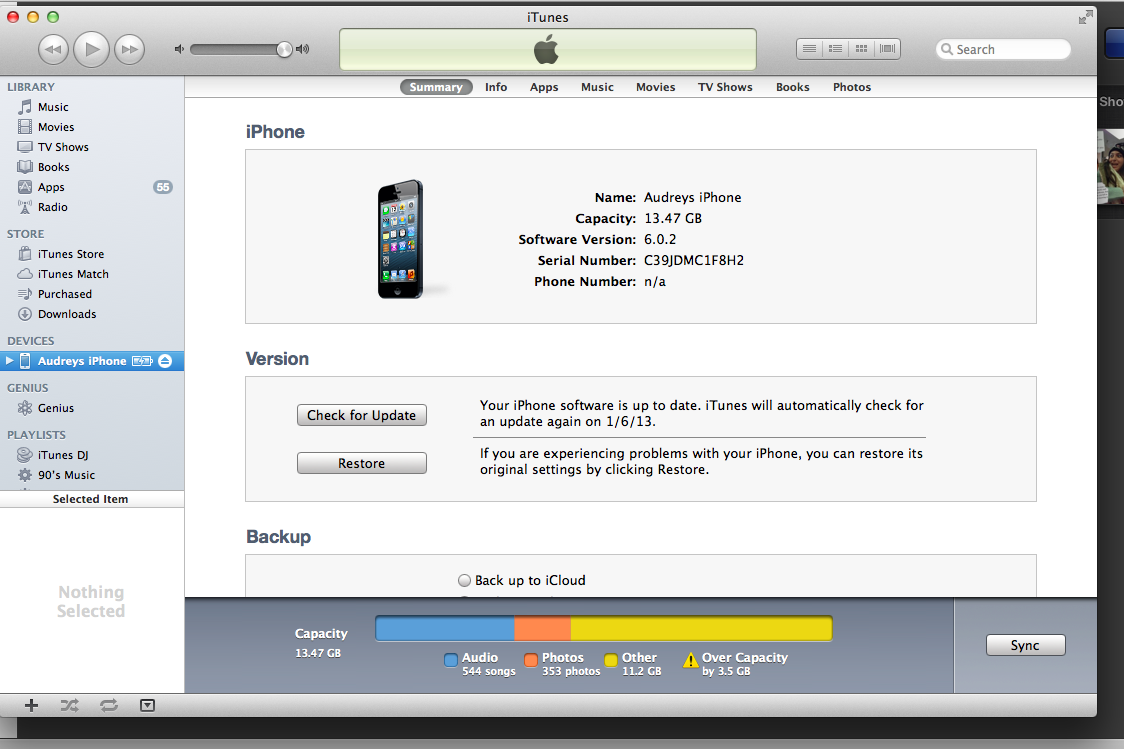Select Books in the Library sidebar
1124x749 pixels.
point(92,167)
